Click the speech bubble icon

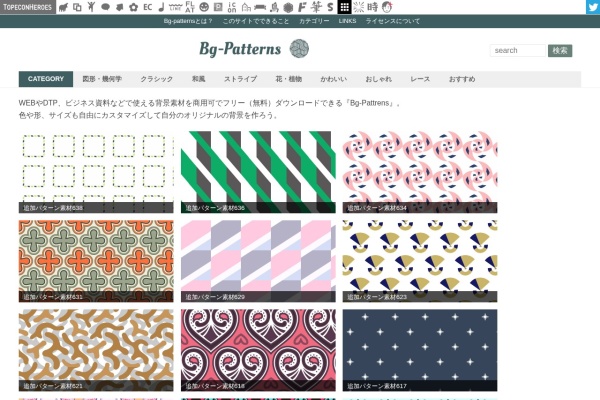[x=105, y=7]
